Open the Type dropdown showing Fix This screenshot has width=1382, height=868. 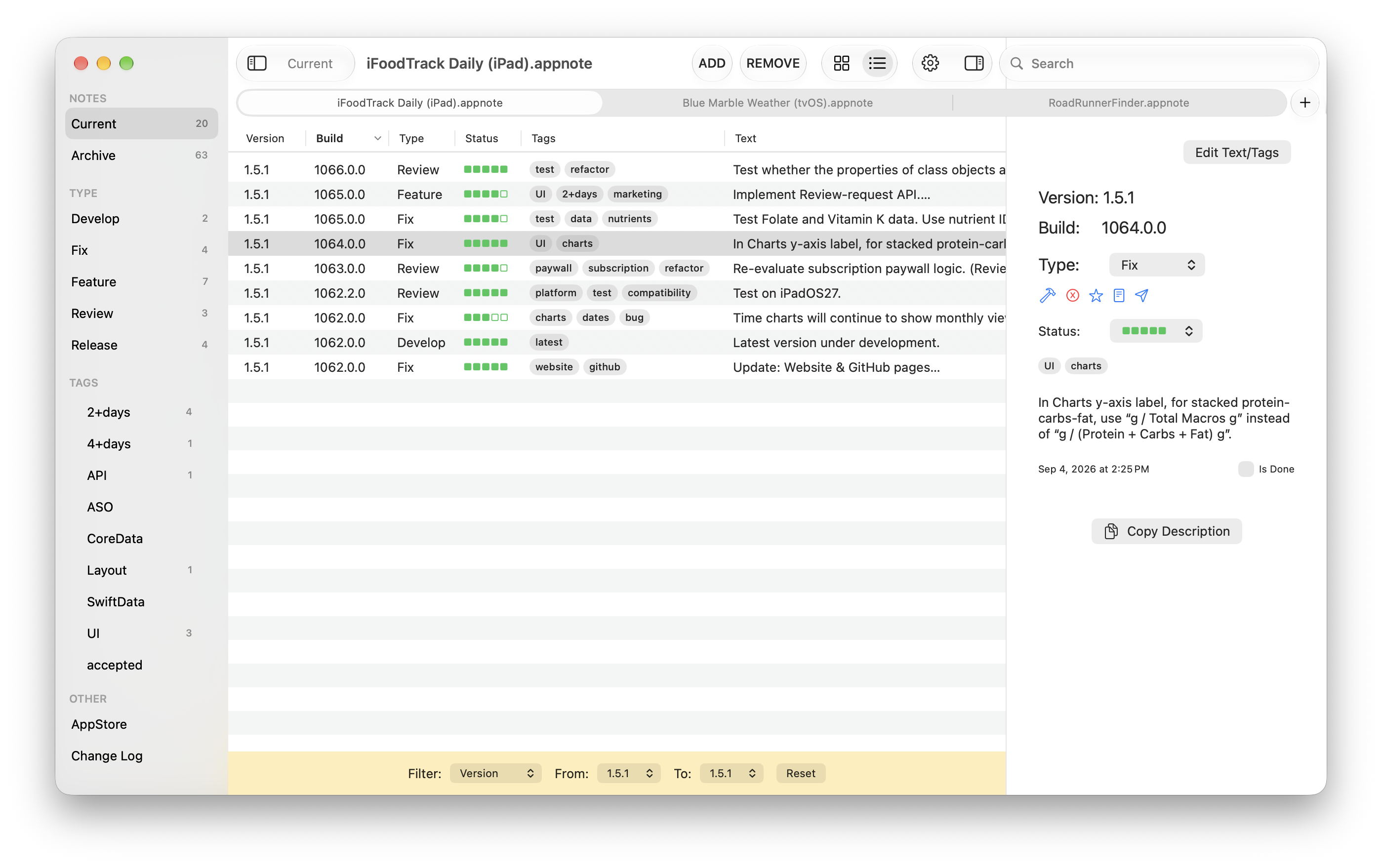(1156, 265)
